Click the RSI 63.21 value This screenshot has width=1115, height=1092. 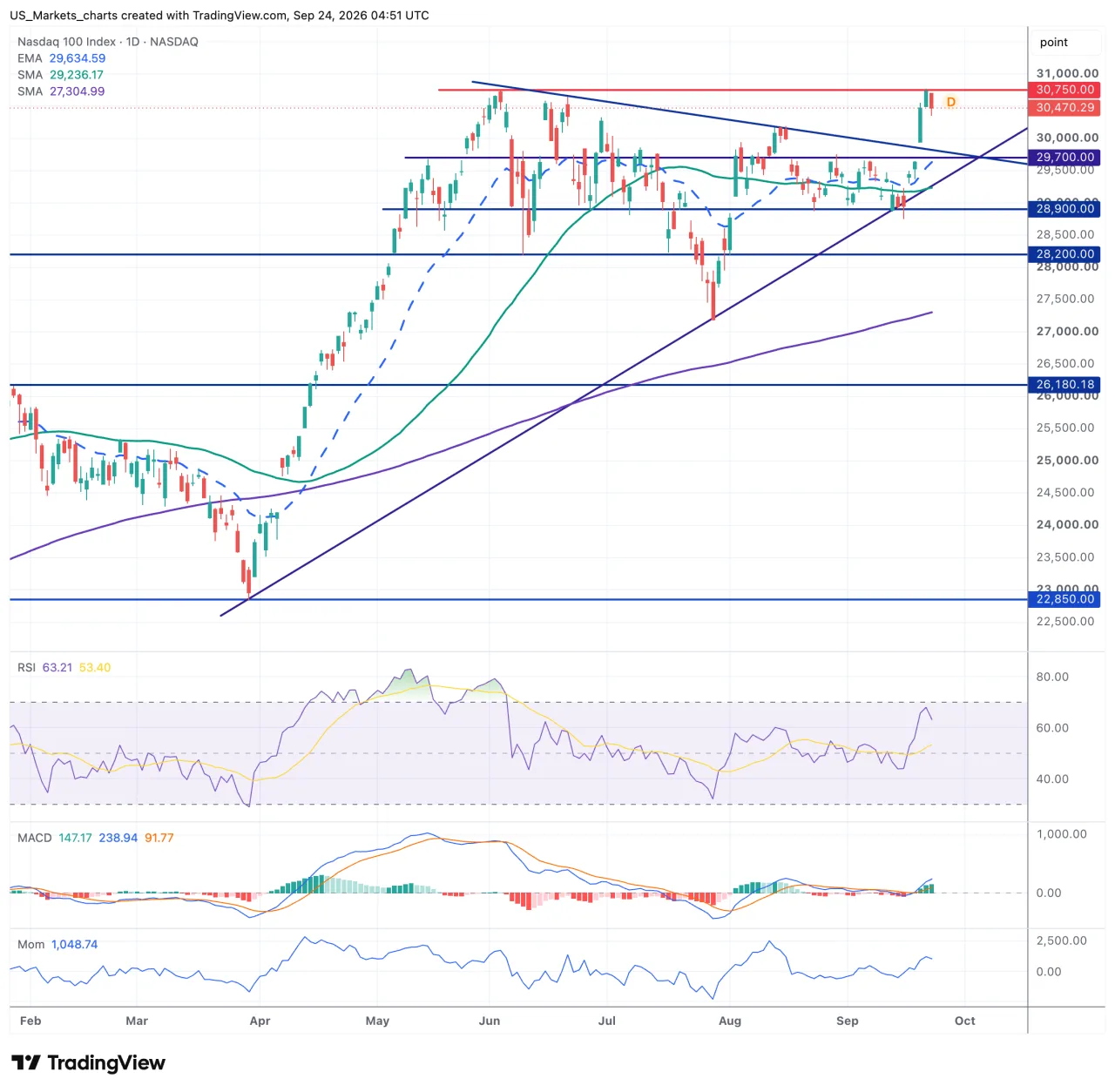(x=57, y=668)
